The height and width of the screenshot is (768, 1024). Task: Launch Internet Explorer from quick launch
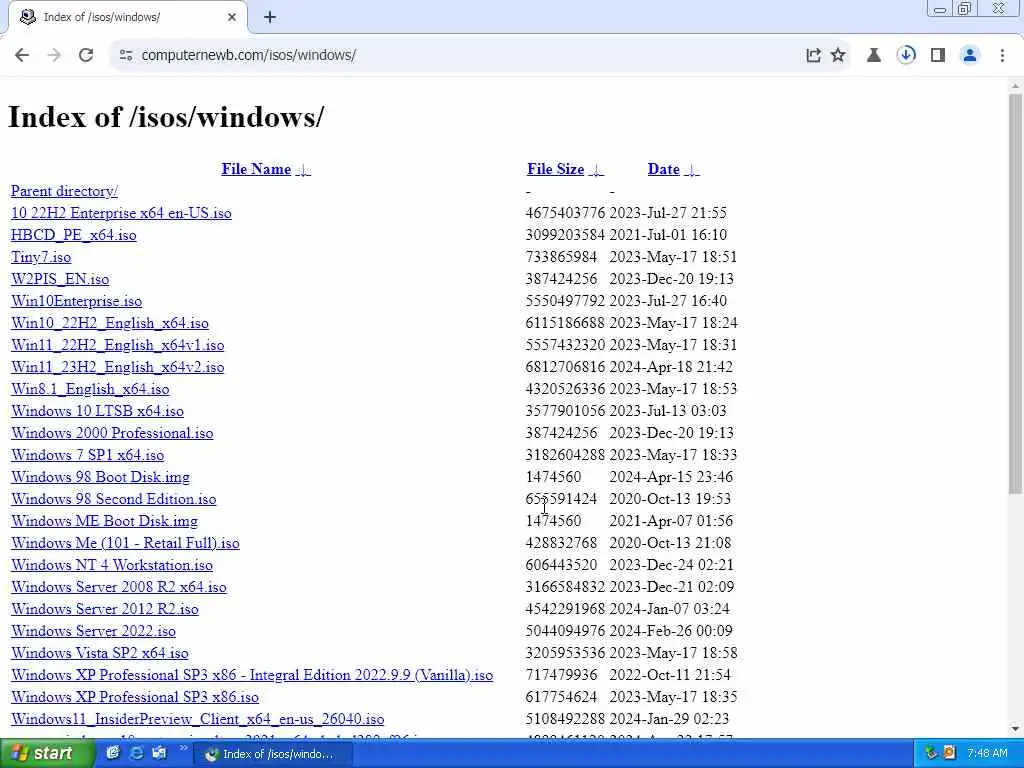click(x=136, y=754)
